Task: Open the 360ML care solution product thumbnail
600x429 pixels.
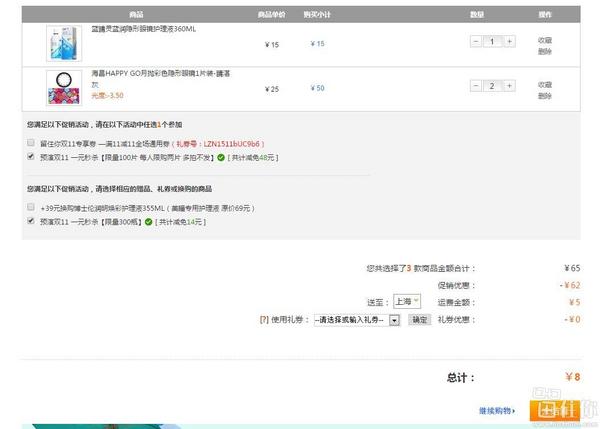Action: (64, 43)
